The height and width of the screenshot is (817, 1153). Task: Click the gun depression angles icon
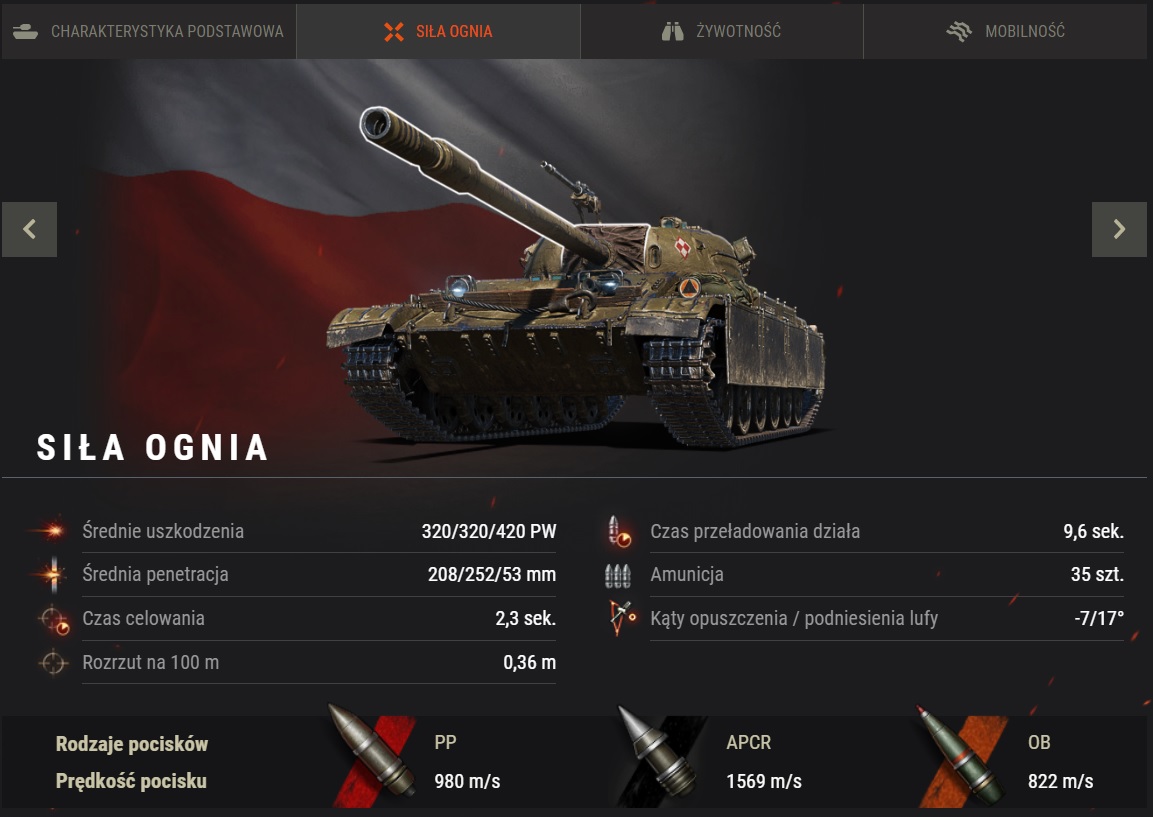(x=621, y=618)
